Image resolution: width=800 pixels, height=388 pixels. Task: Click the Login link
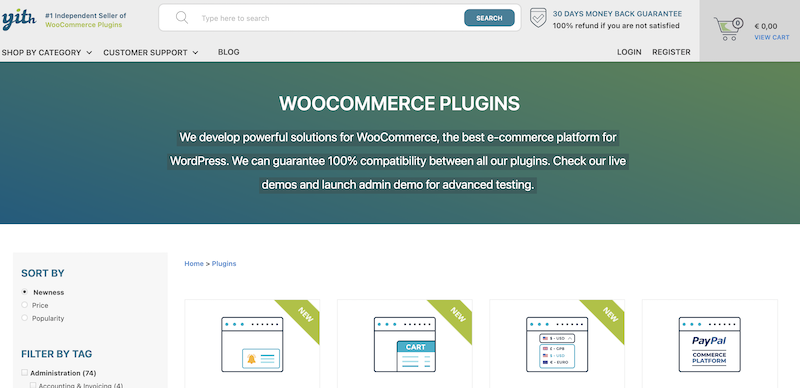629,52
